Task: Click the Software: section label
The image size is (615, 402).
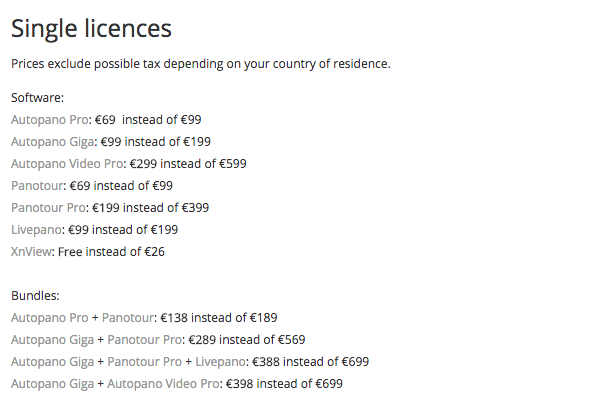Action: [x=37, y=98]
